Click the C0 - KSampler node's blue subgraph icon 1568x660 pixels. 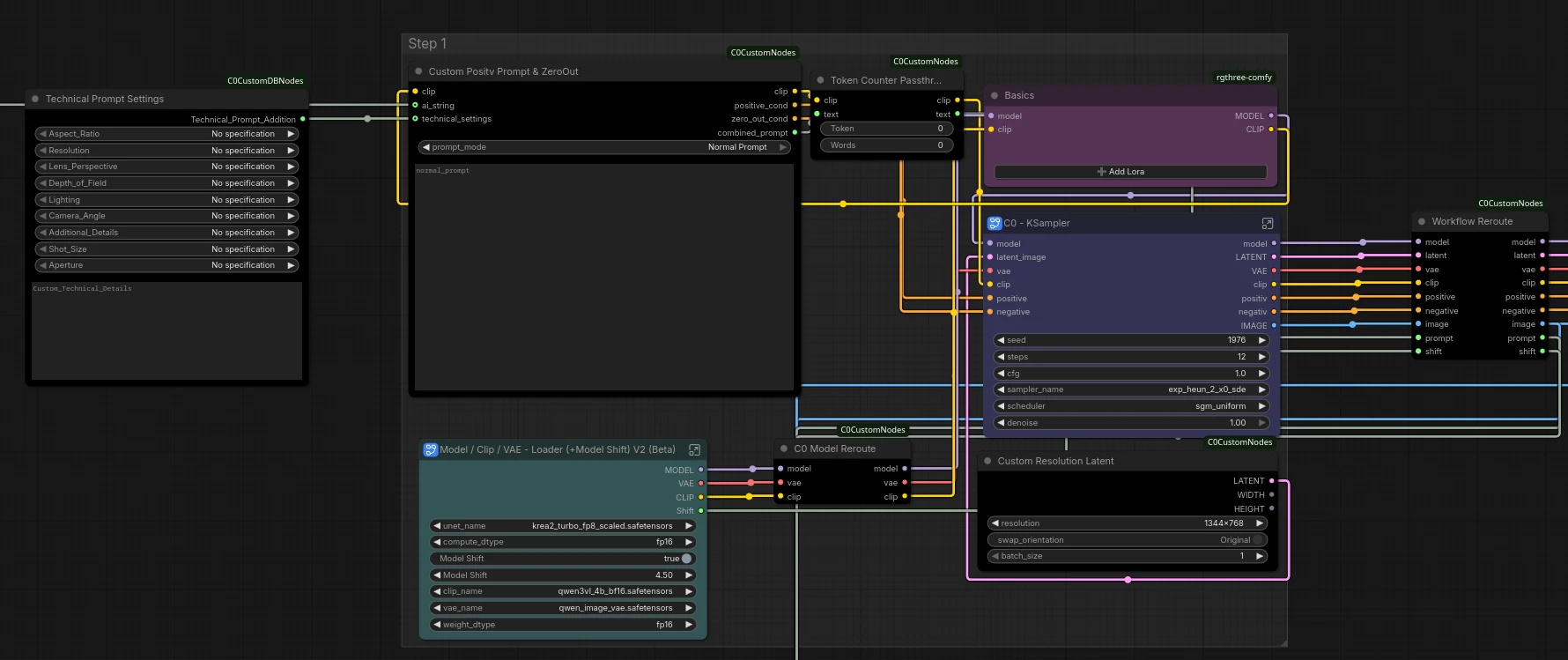tap(995, 223)
